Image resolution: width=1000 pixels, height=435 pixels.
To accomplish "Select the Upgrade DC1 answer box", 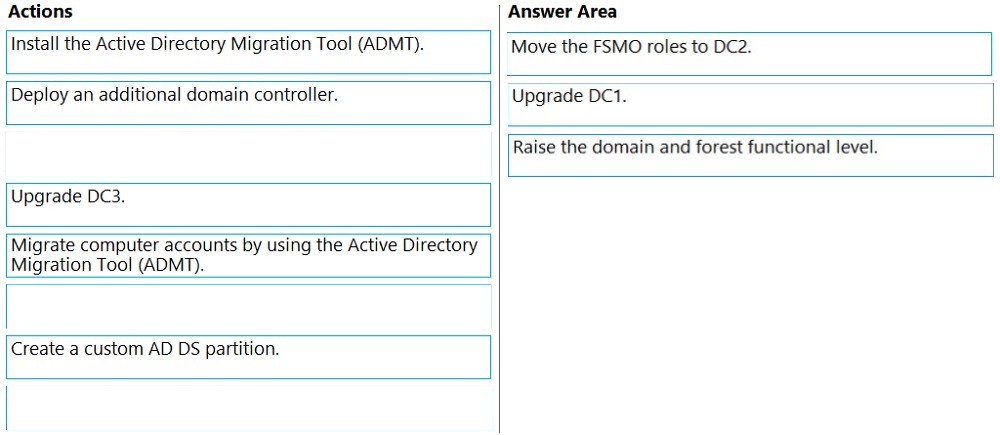I will point(749,104).
